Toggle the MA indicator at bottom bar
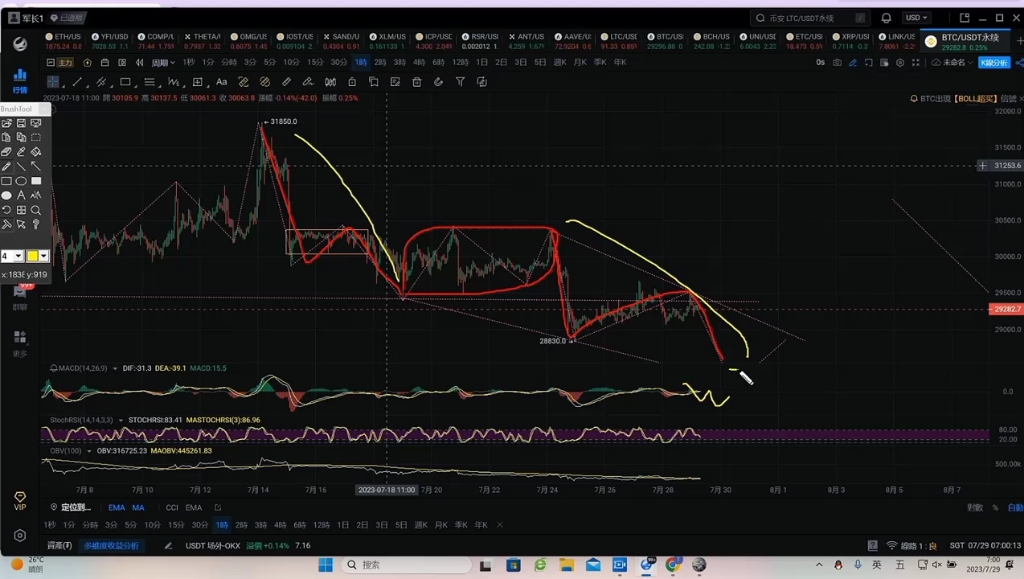The width and height of the screenshot is (1024, 579). click(139, 508)
